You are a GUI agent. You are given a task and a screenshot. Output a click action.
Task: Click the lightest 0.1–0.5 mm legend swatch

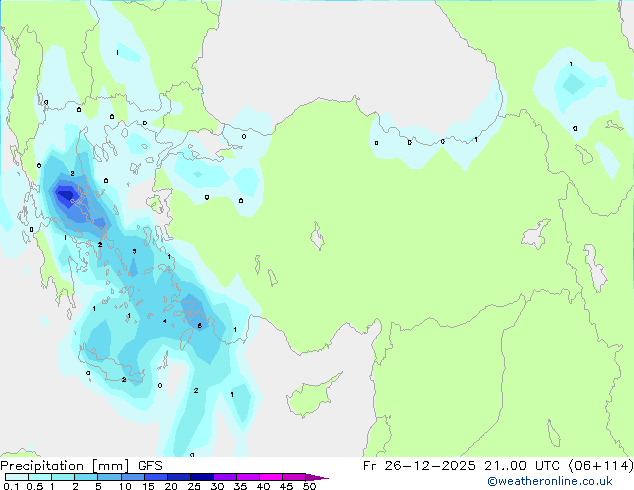pyautogui.click(x=17, y=477)
